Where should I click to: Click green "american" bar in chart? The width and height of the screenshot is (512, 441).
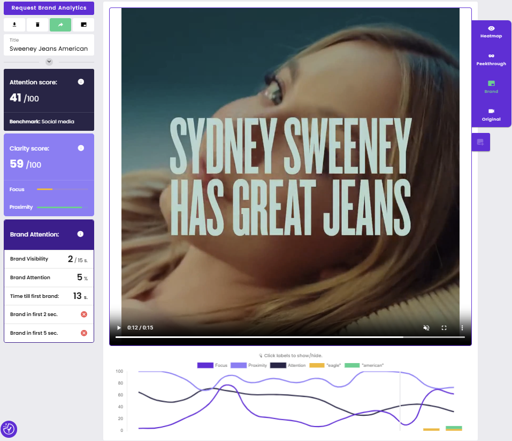tap(454, 428)
